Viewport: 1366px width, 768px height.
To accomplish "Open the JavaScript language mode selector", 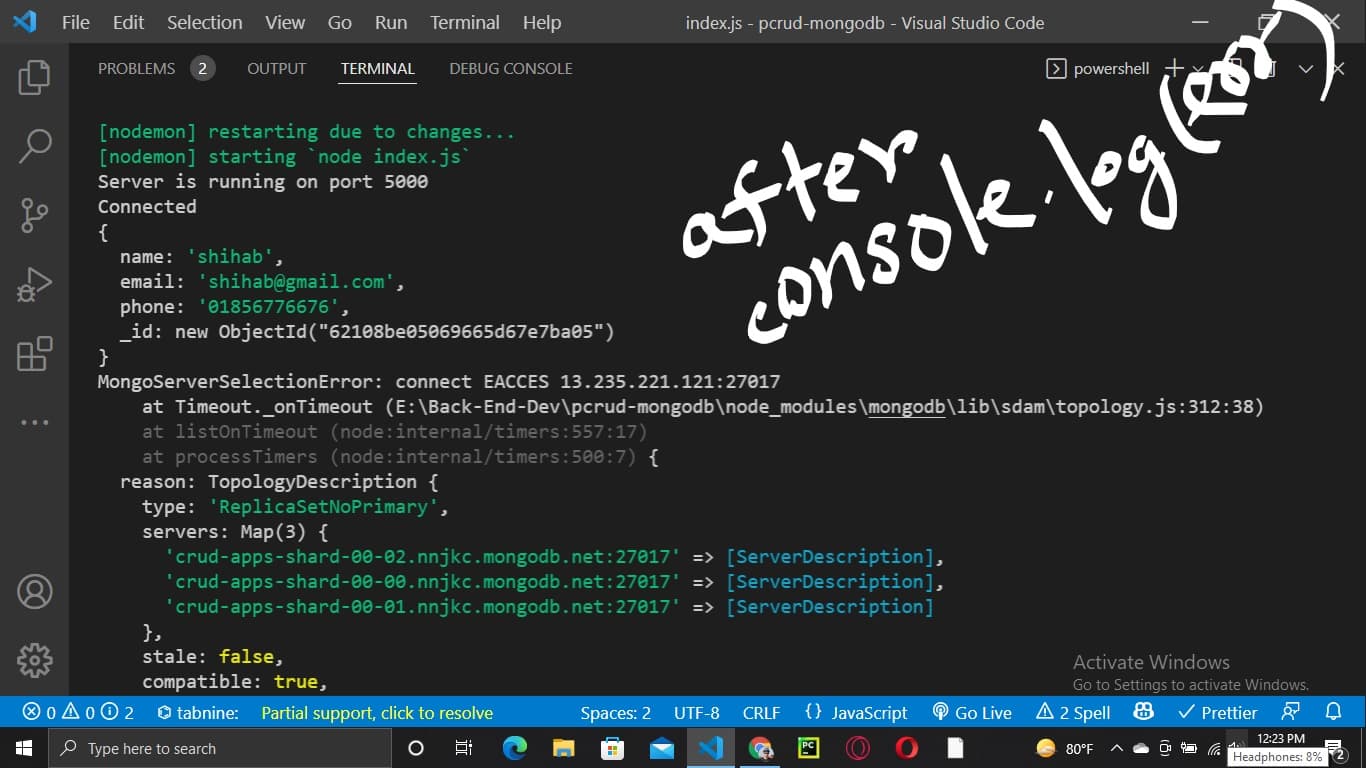I will 856,712.
